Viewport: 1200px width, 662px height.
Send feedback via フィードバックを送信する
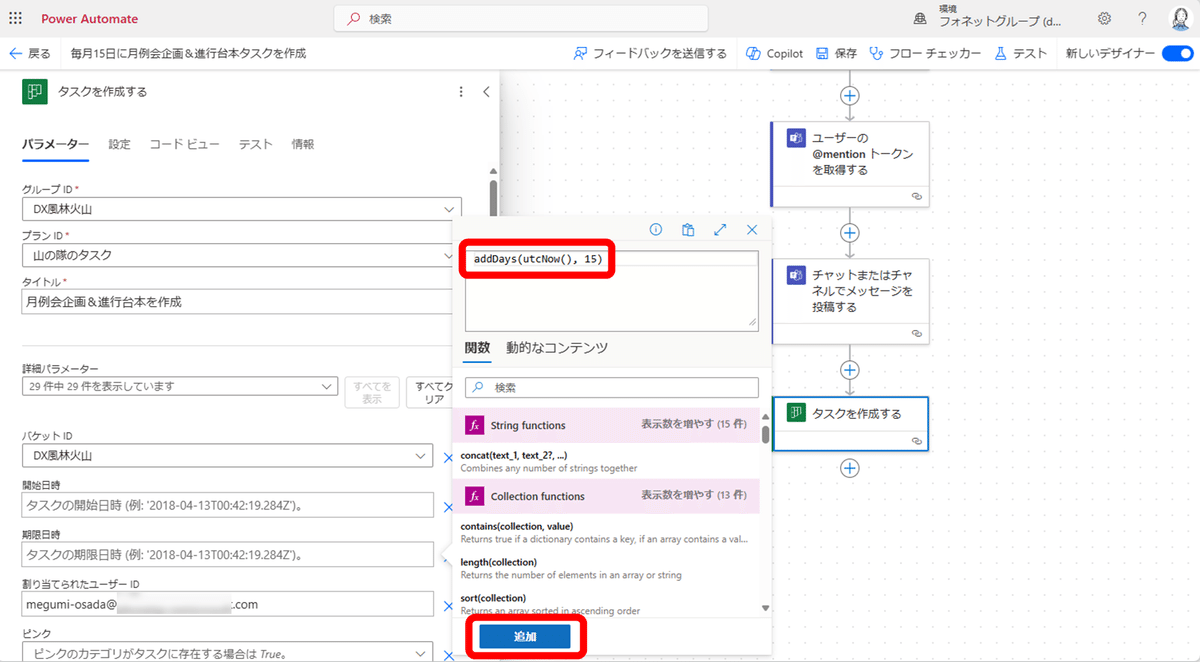[650, 53]
